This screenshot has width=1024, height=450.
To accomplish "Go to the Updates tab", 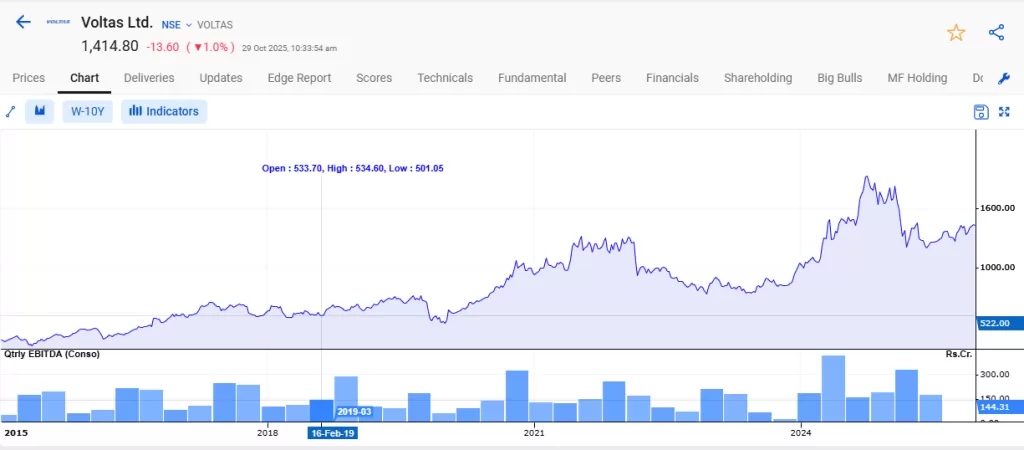I will pos(221,78).
